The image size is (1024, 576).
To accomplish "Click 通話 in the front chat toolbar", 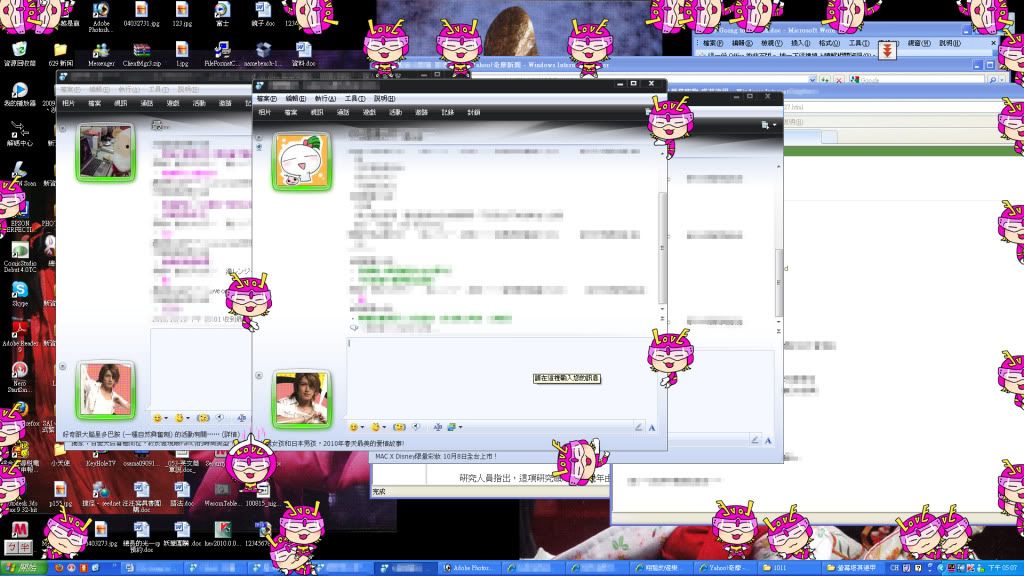I will pyautogui.click(x=343, y=112).
